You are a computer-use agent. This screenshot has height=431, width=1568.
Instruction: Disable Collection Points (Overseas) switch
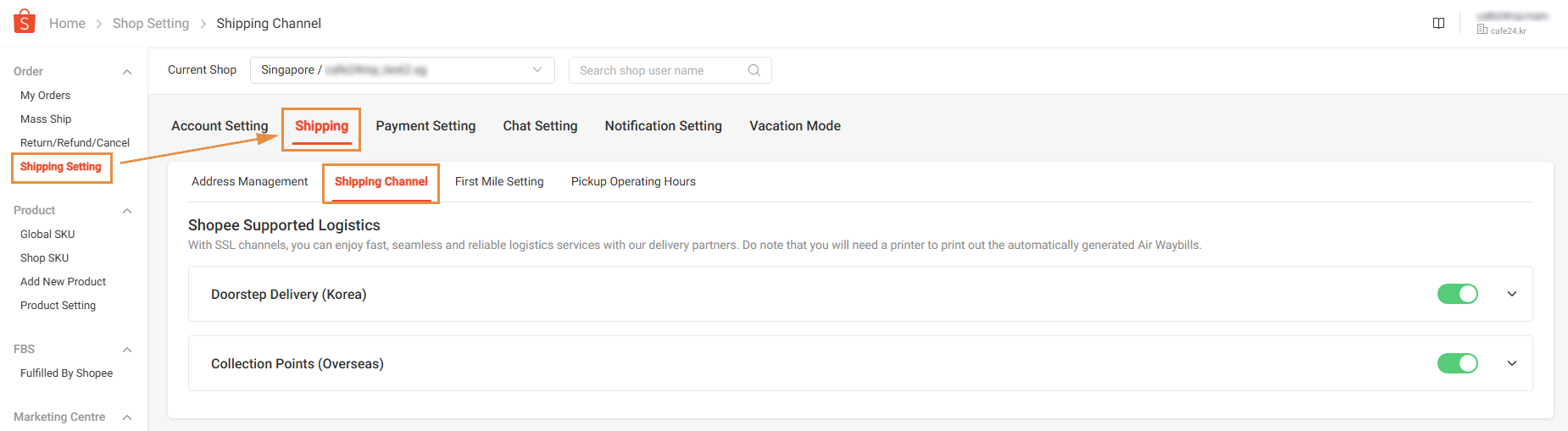[x=1457, y=363]
